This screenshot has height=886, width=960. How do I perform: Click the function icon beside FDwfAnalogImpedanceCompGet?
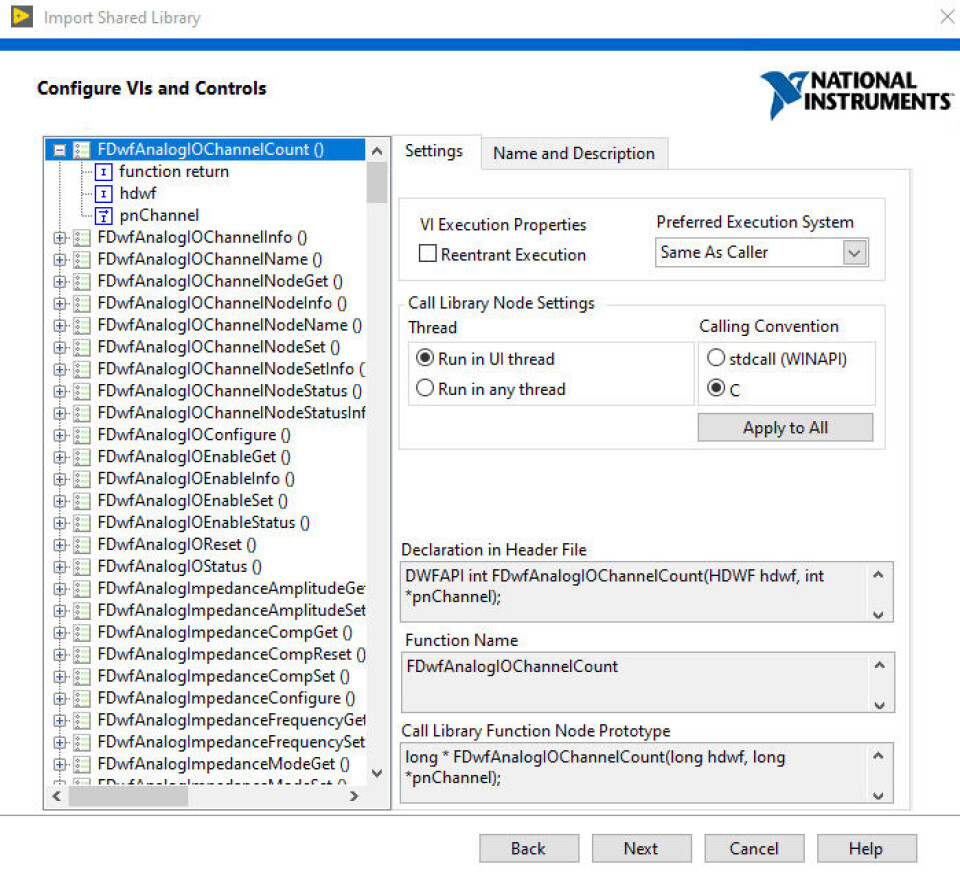pyautogui.click(x=81, y=633)
